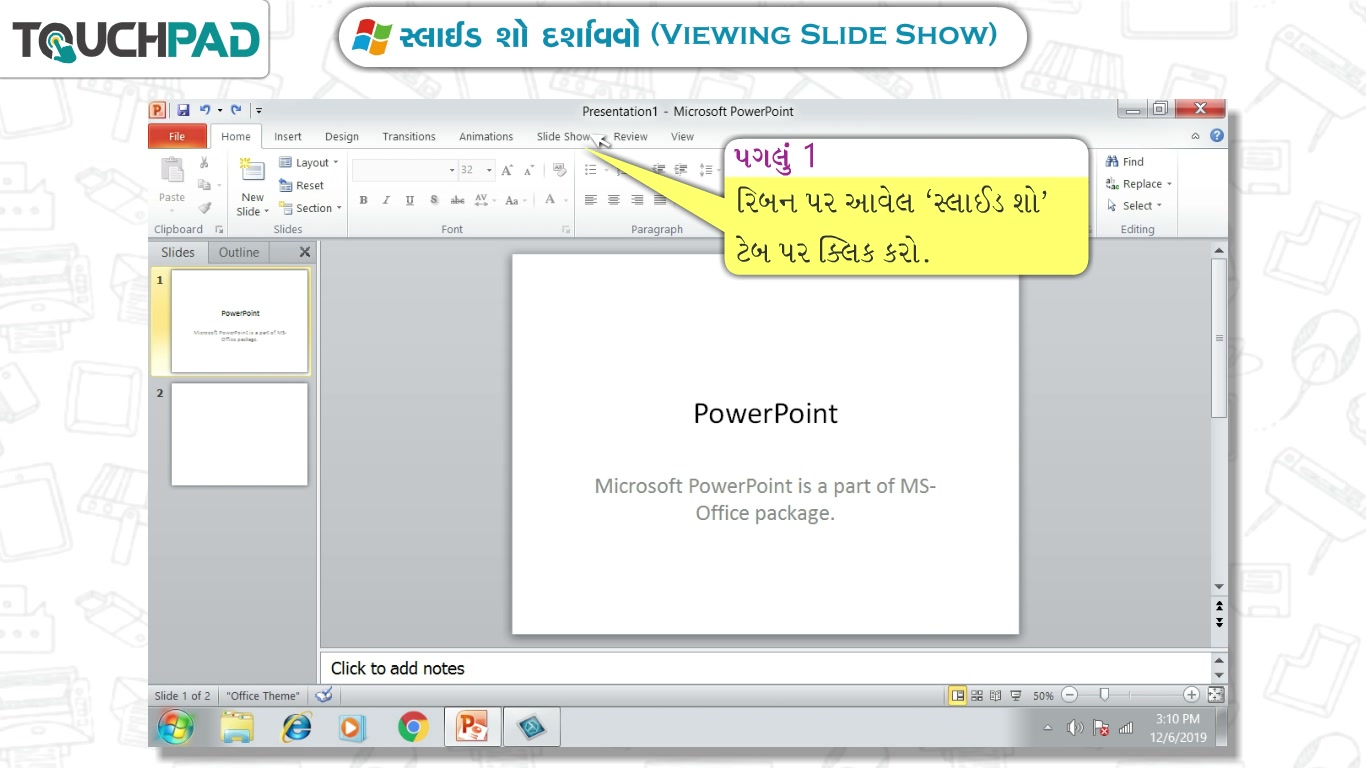Image resolution: width=1366 pixels, height=768 pixels.
Task: Switch to the Review tab
Action: (630, 136)
